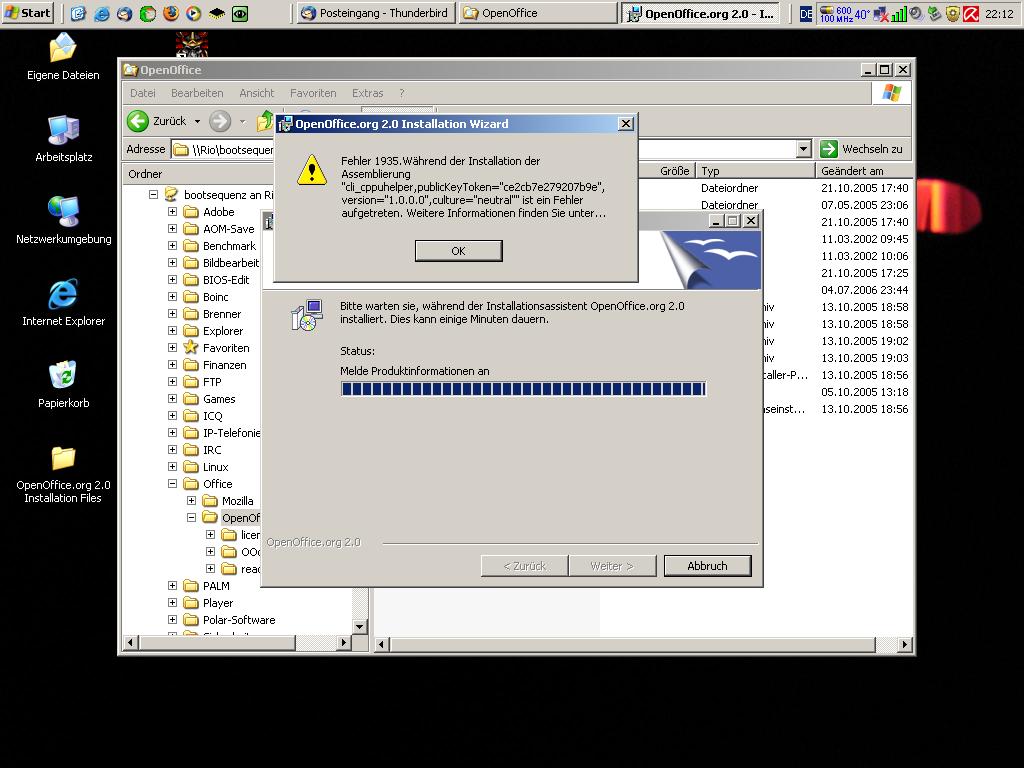The image size is (1024, 768).
Task: Click the speaker volume tray icon
Action: (x=917, y=14)
